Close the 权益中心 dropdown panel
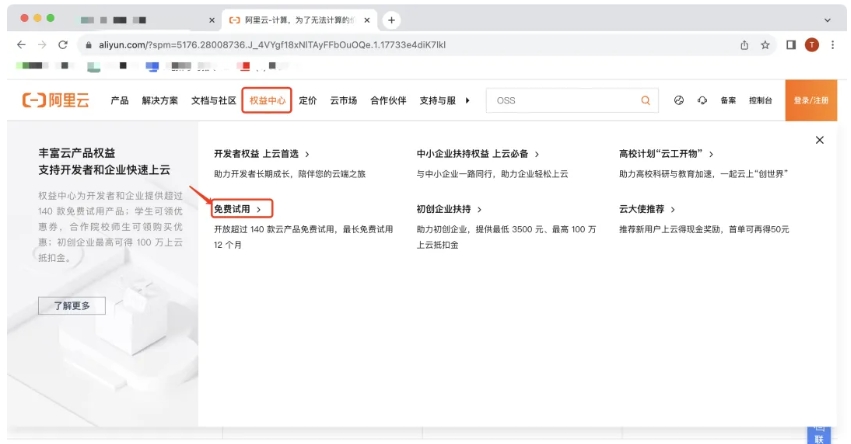The width and height of the screenshot is (851, 444). [820, 140]
